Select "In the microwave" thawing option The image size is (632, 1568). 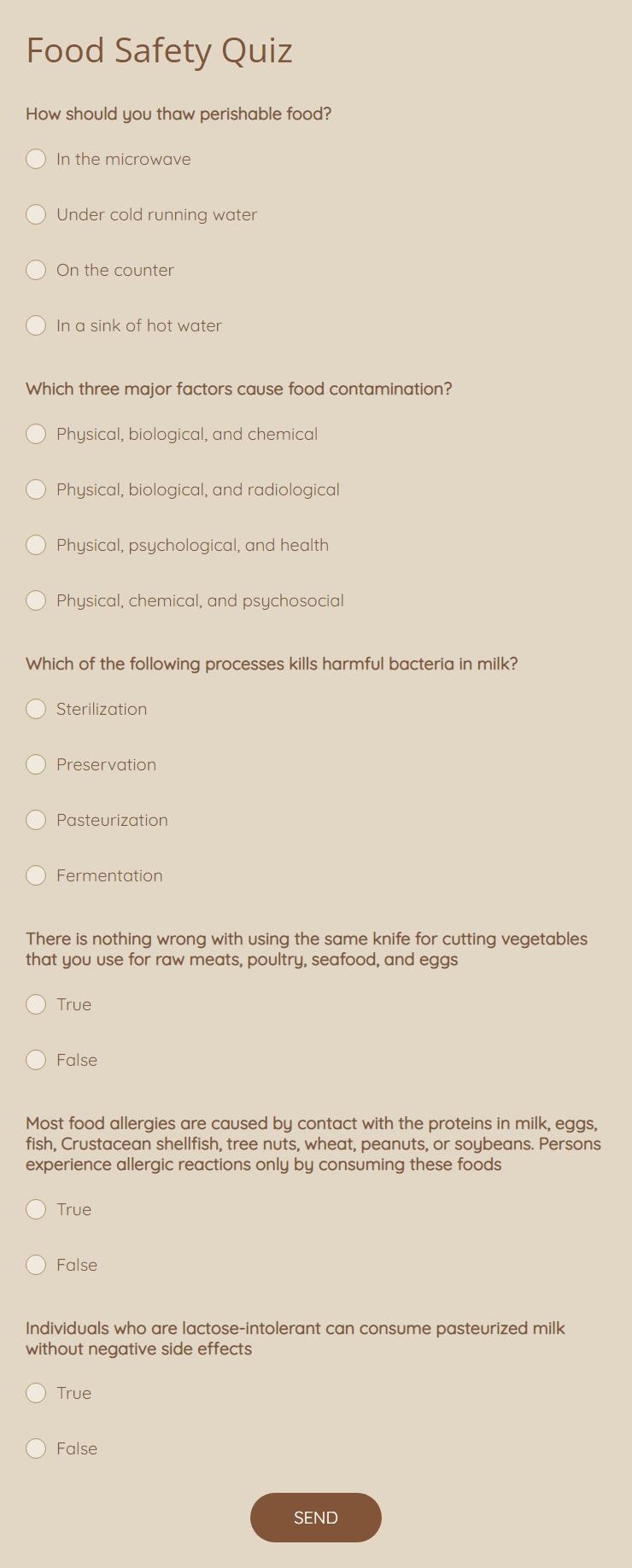click(x=36, y=159)
